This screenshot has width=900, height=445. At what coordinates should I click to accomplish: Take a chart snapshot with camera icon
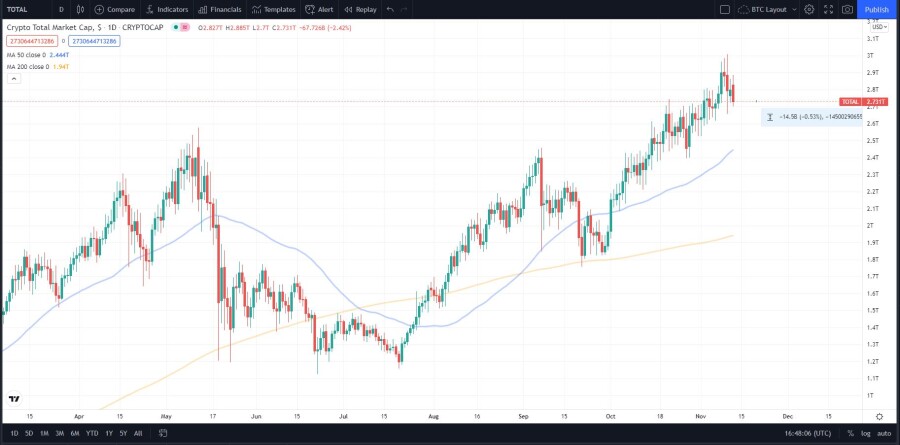pyautogui.click(x=847, y=9)
